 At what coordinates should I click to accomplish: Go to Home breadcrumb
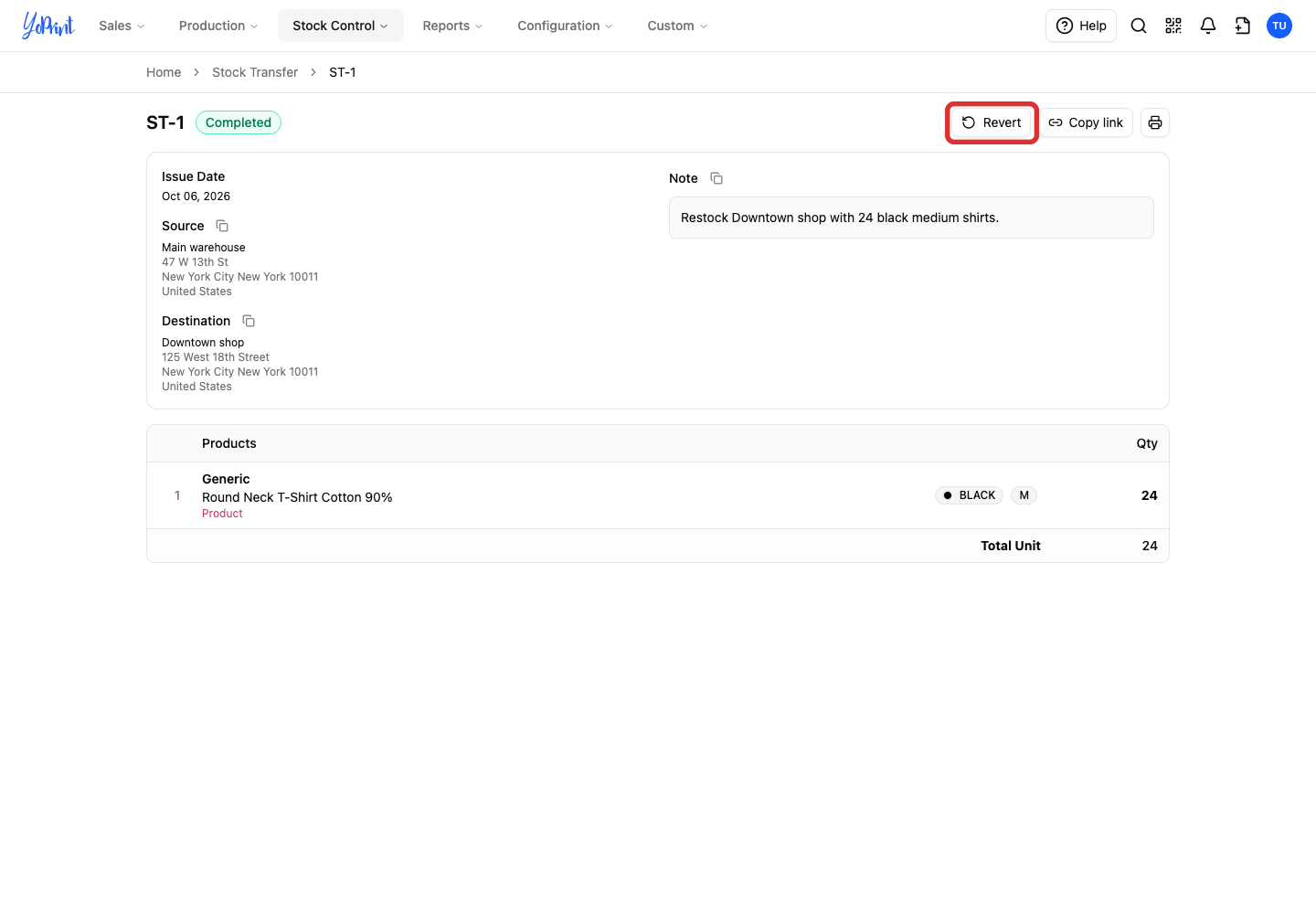tap(164, 72)
